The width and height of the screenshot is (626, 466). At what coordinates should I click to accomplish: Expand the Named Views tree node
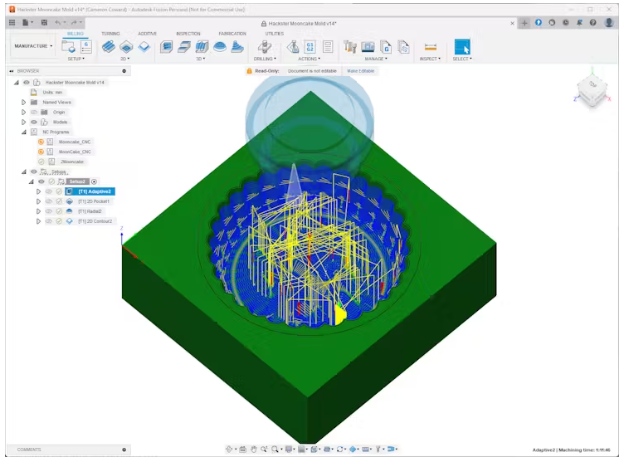(23, 102)
